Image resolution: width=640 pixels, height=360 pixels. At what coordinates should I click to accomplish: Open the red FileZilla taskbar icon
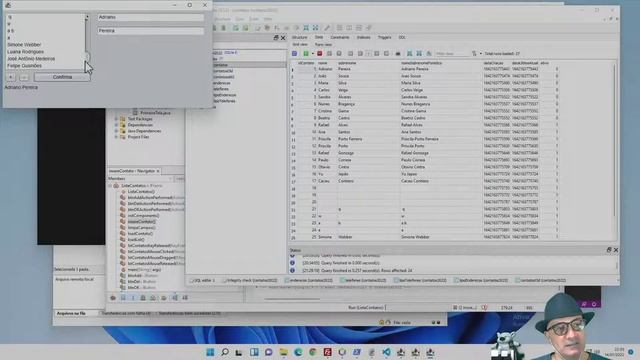(327, 352)
